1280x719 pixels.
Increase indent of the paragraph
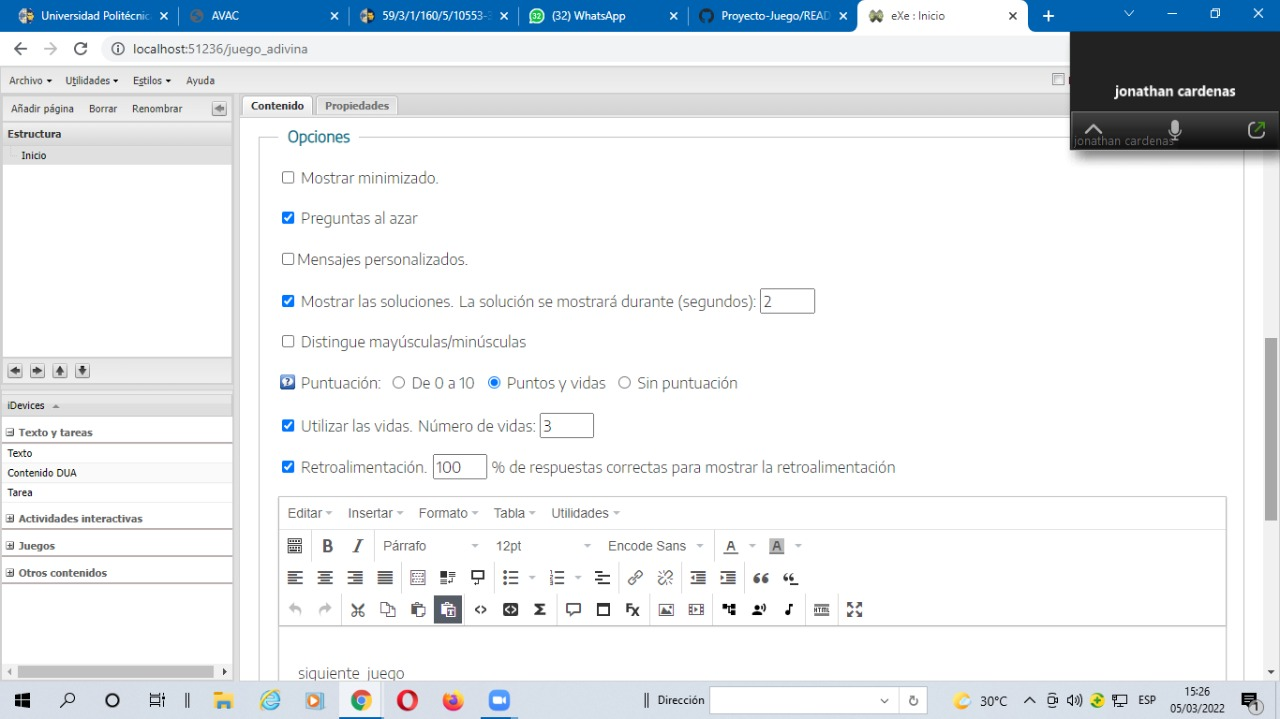[x=728, y=578]
